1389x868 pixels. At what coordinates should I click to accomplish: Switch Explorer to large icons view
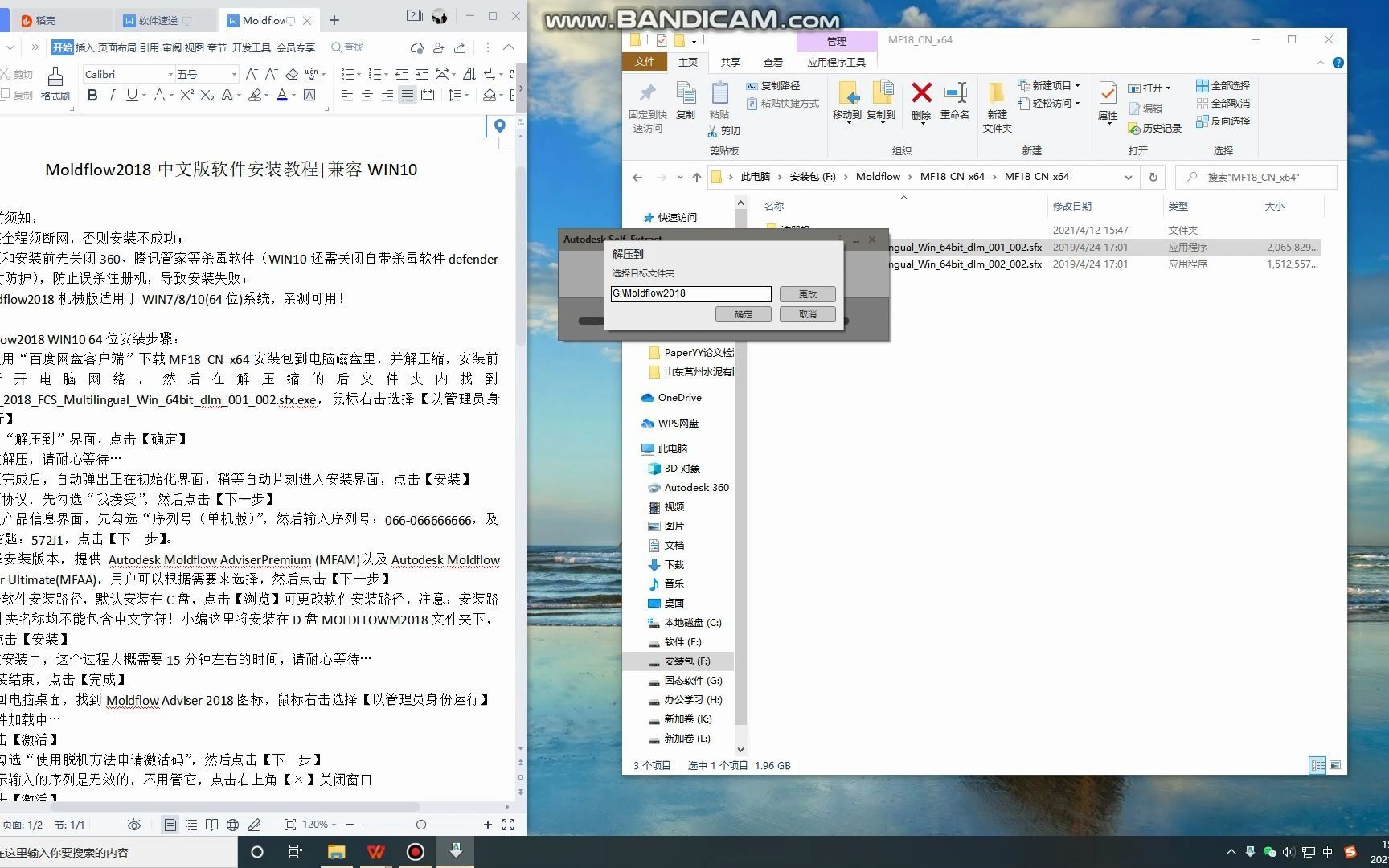coord(1335,765)
